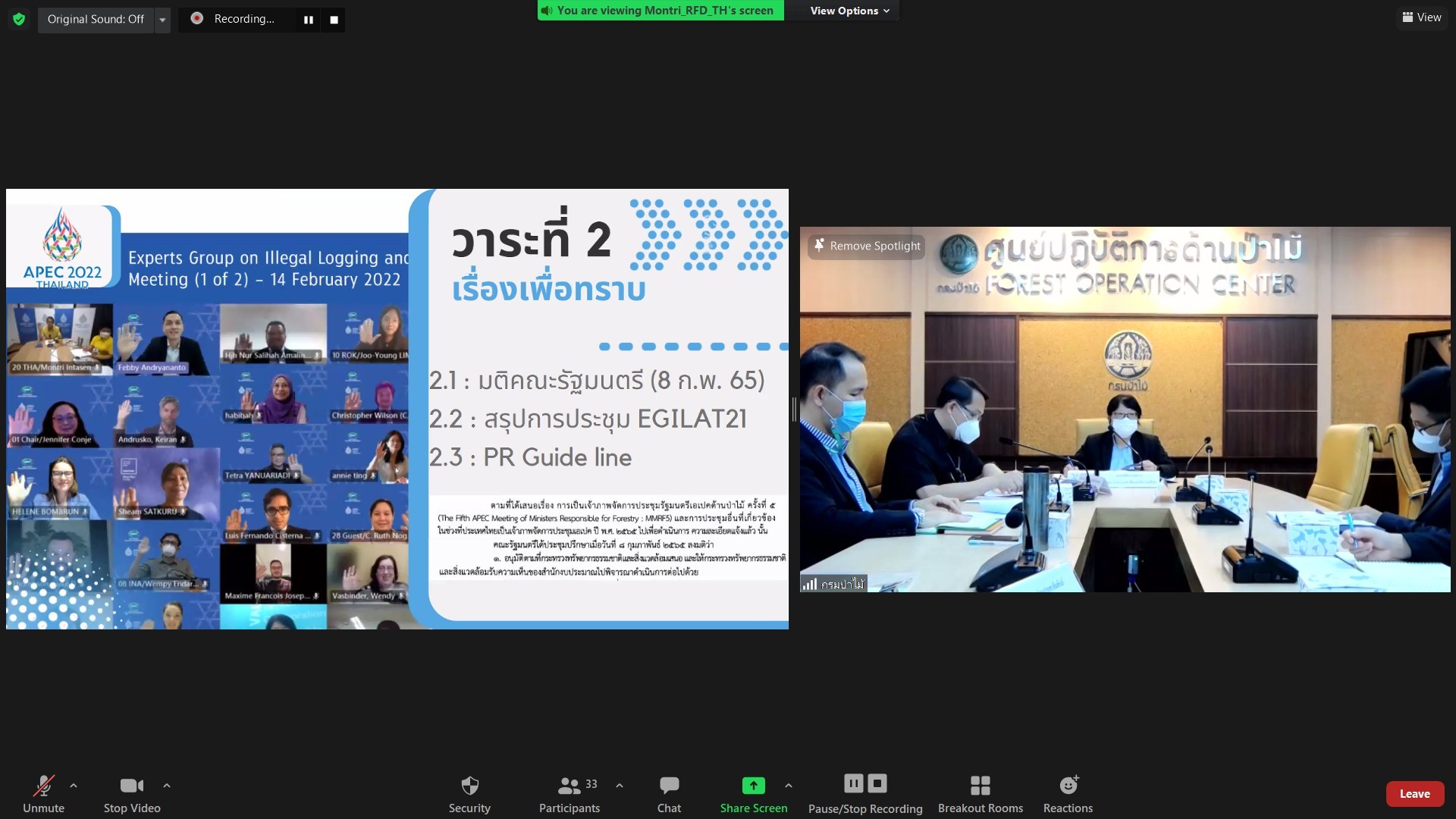Toggle Original Sound: Off button
Image resolution: width=1456 pixels, height=819 pixels.
click(96, 19)
